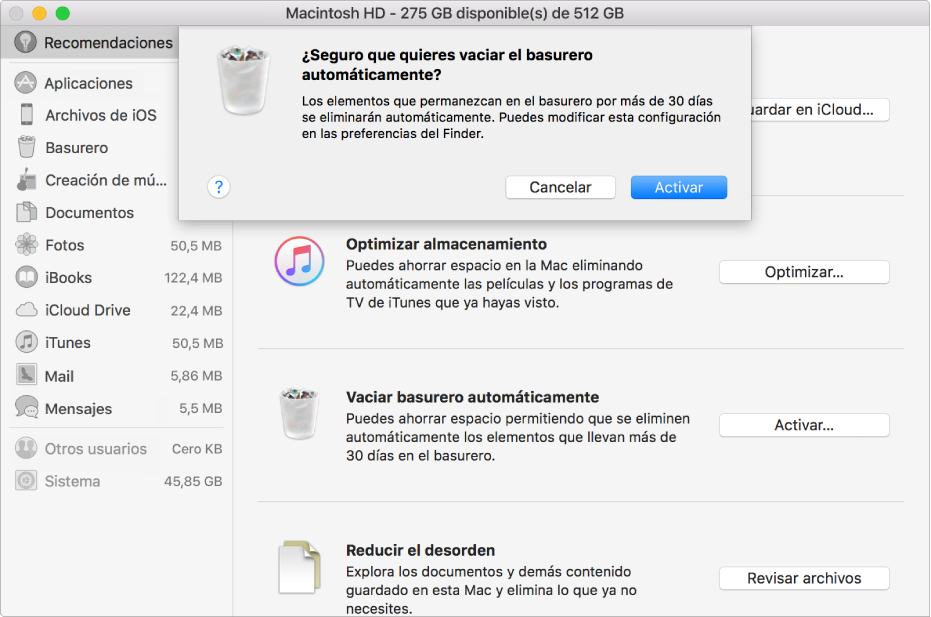This screenshot has height=617, width=931.
Task: Click the 5,5 MB Mensajes size value
Action: pyautogui.click(x=201, y=409)
